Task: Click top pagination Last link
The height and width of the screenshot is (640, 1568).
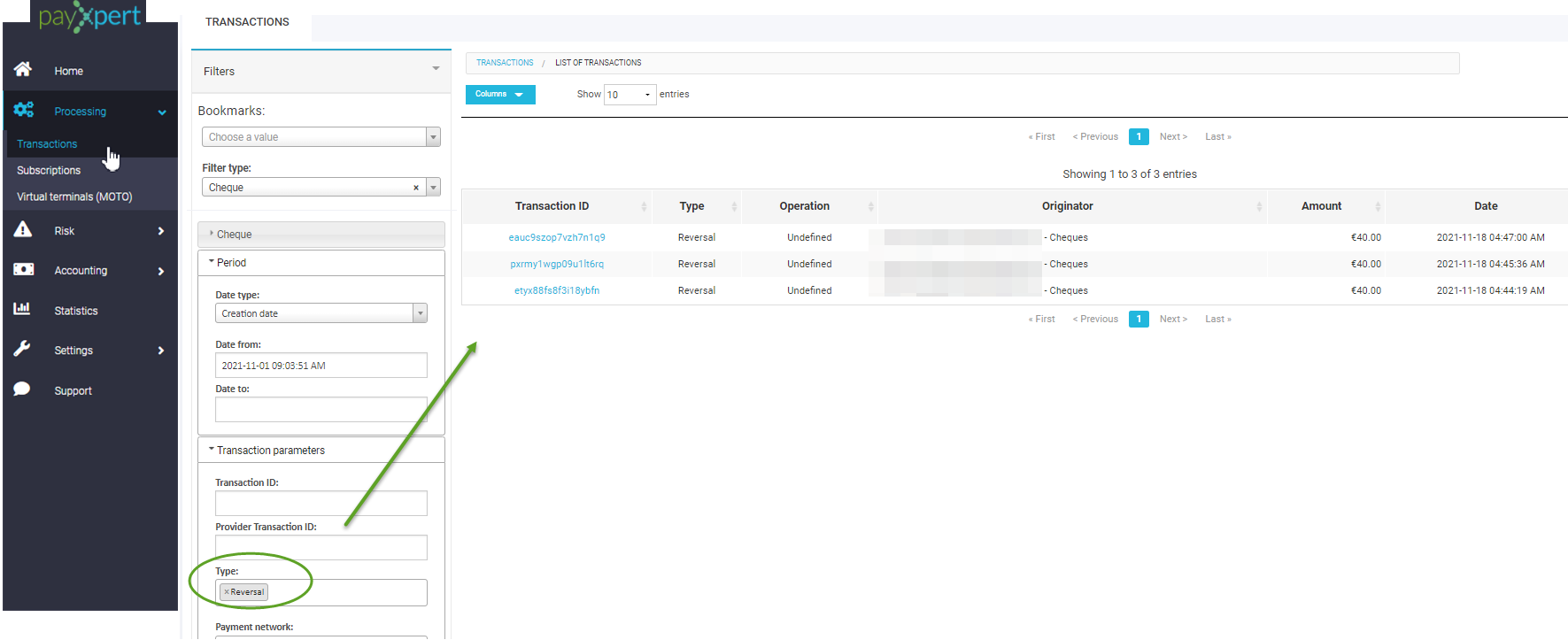Action: click(1218, 137)
